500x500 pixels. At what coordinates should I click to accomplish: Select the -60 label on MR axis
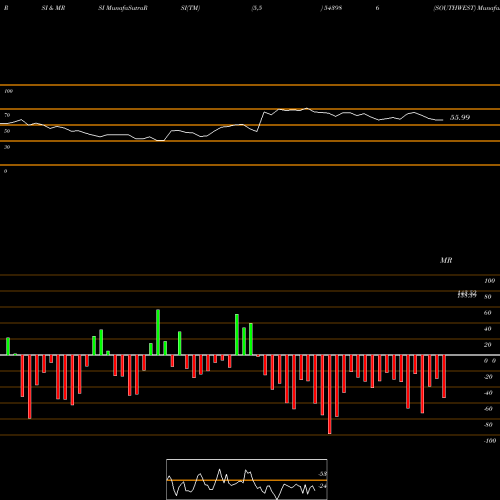(x=488, y=409)
